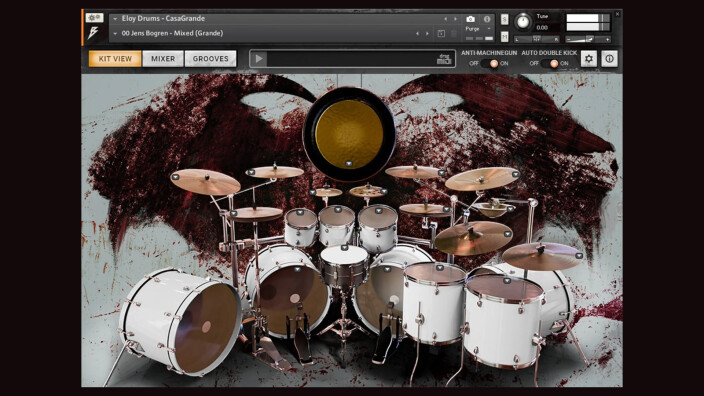Open the snare drum dropdown arrow

click(x=344, y=248)
